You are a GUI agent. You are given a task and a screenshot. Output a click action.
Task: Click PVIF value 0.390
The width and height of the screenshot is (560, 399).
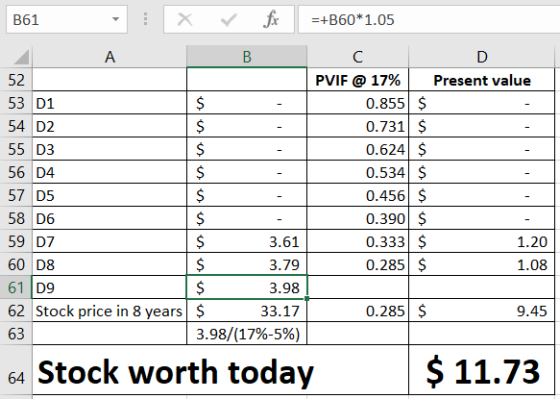[358, 218]
